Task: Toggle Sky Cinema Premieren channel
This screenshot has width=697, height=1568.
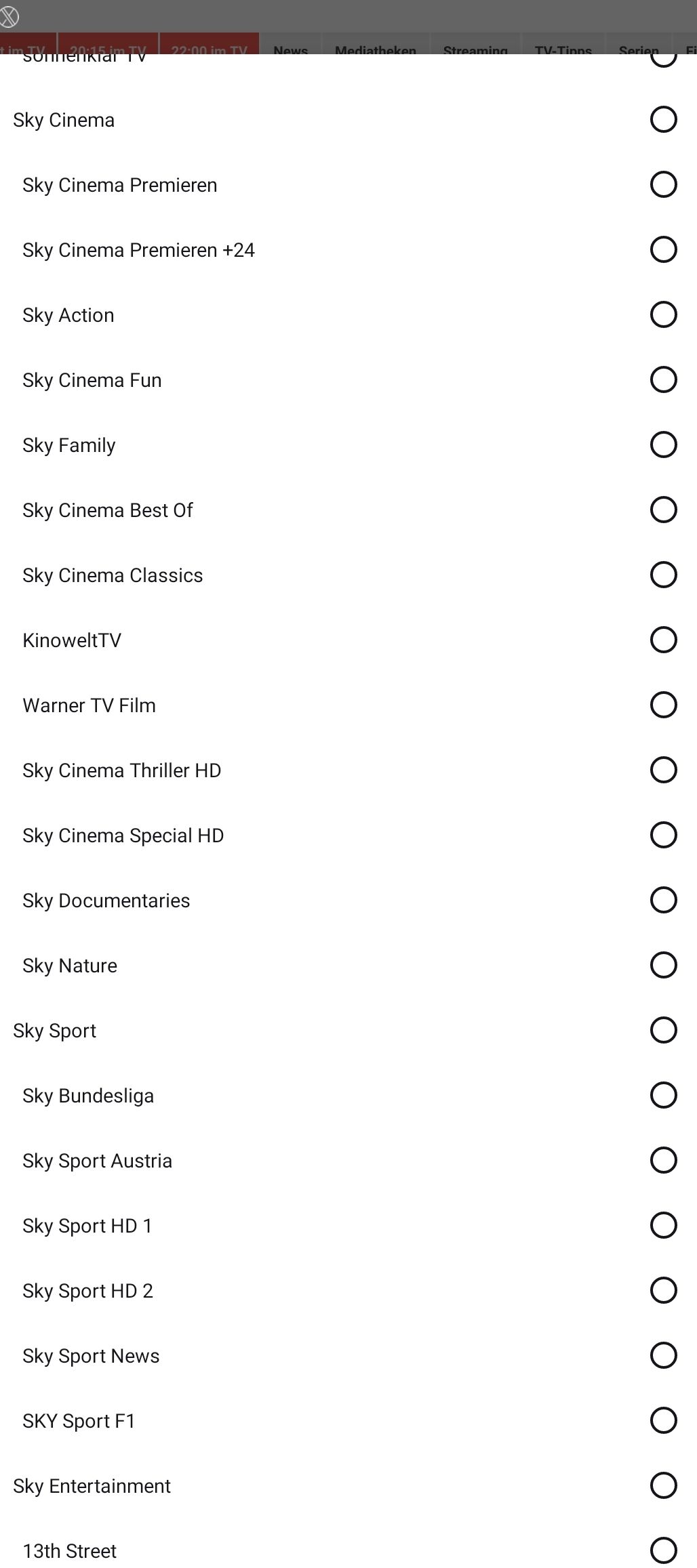Action: tap(663, 184)
